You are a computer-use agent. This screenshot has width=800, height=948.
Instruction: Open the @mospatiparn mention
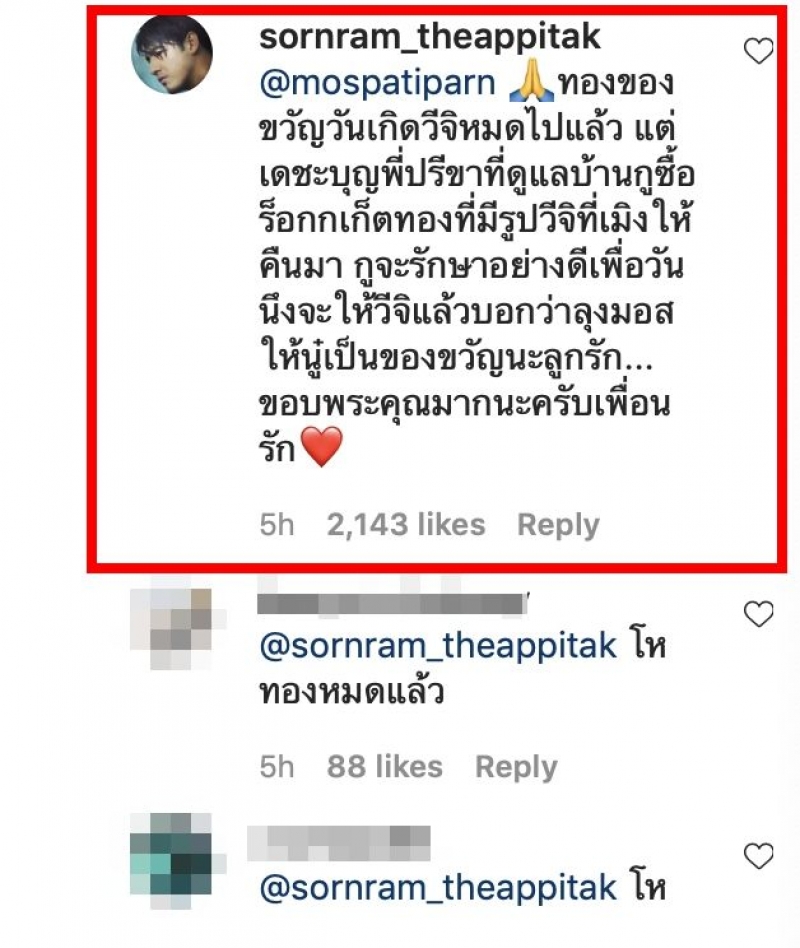[377, 83]
